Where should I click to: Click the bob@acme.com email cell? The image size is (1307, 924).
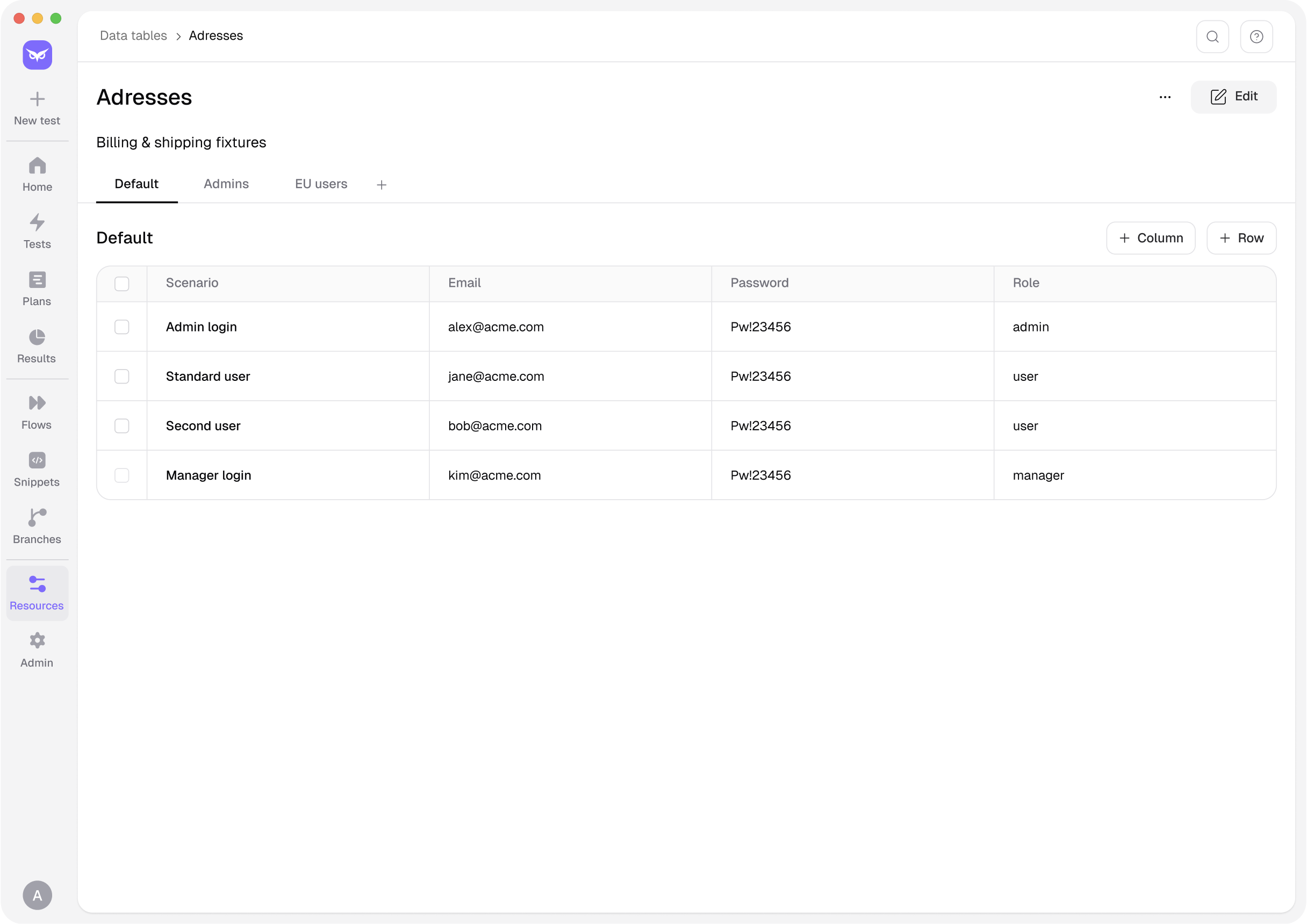click(x=570, y=425)
